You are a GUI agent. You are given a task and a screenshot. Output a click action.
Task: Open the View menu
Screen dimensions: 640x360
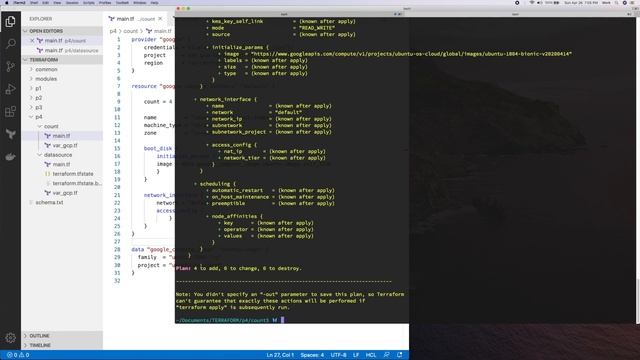(57, 2)
